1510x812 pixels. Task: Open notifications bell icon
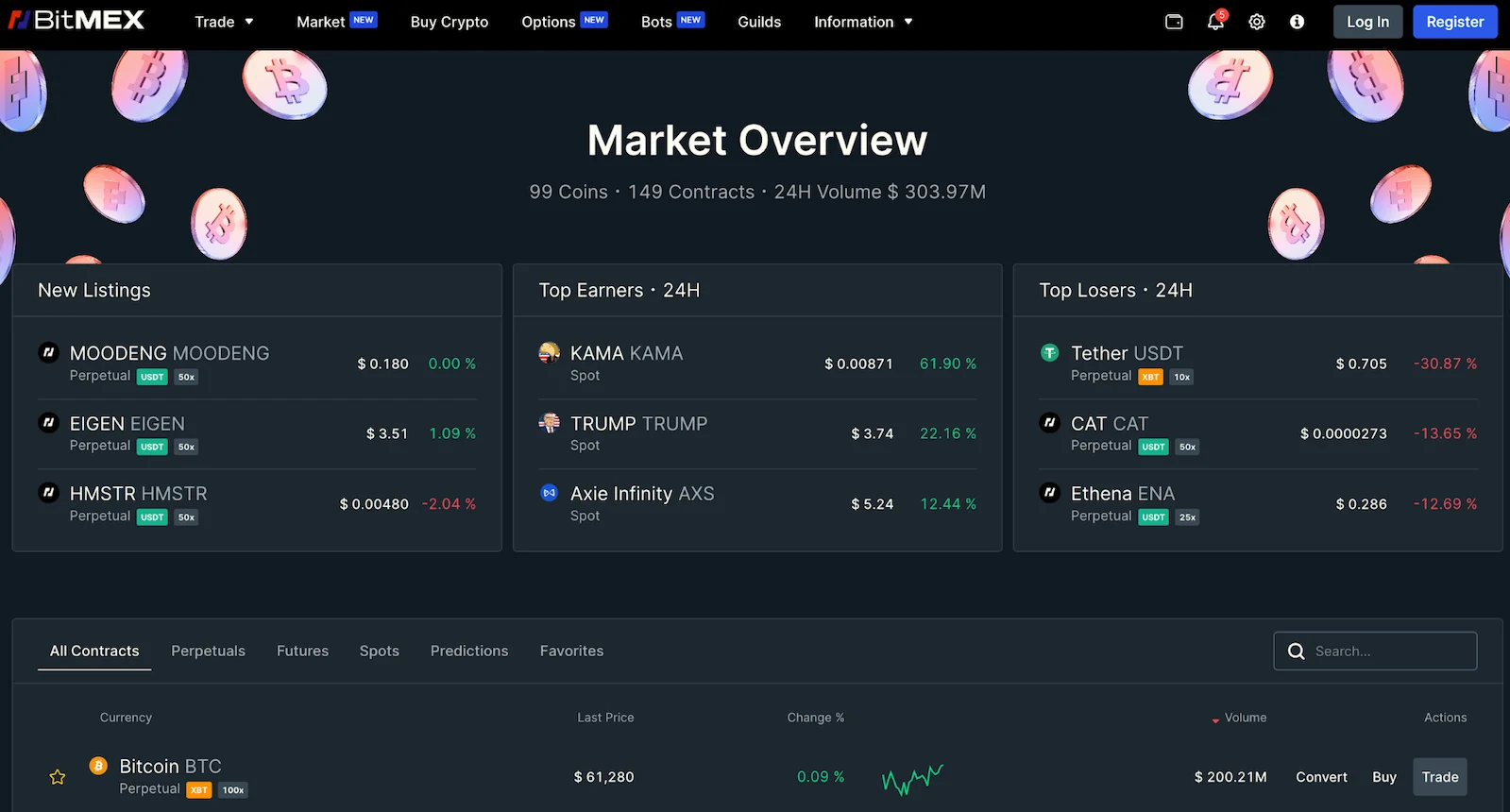point(1215,22)
